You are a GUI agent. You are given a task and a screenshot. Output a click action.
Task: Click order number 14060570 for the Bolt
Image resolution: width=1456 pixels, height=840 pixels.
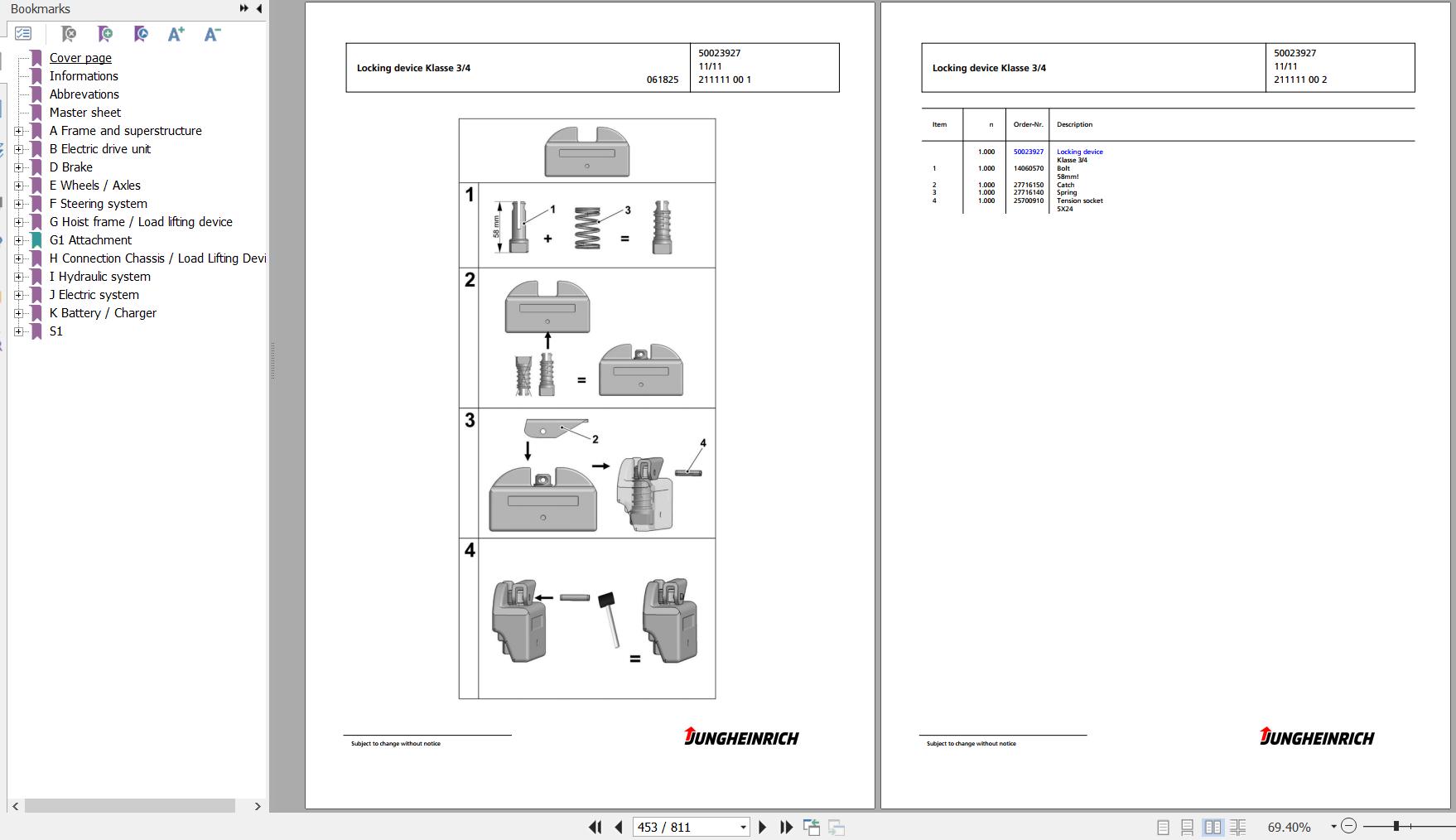[1028, 168]
